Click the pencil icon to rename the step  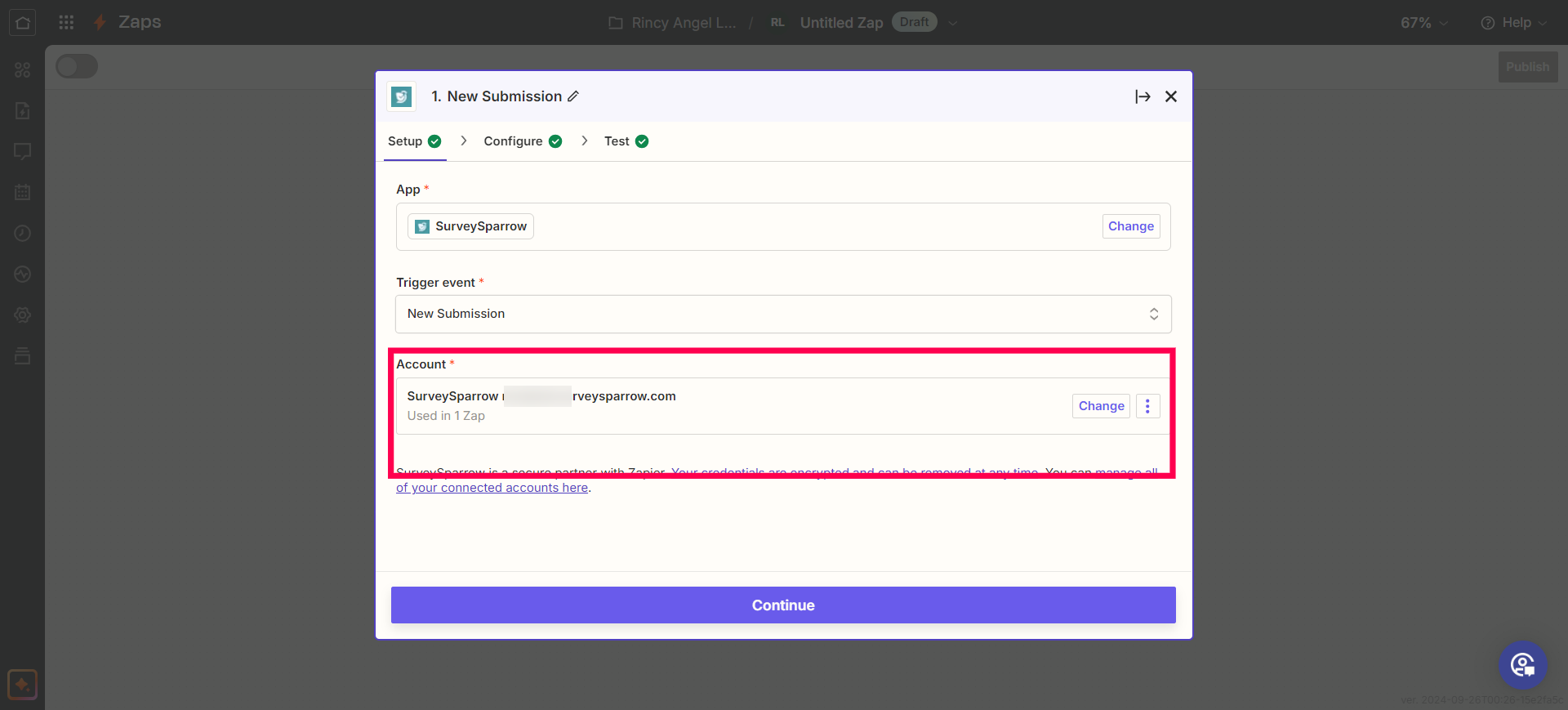pos(573,96)
